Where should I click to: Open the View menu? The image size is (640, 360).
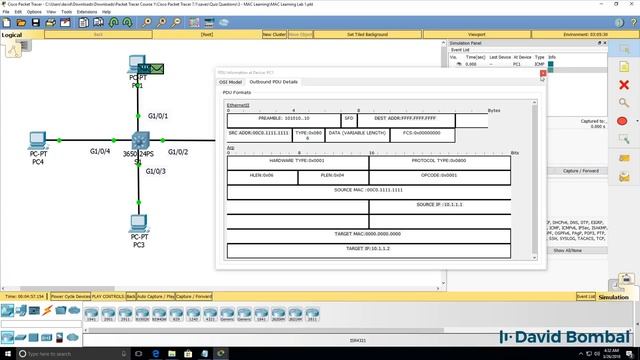(51, 12)
